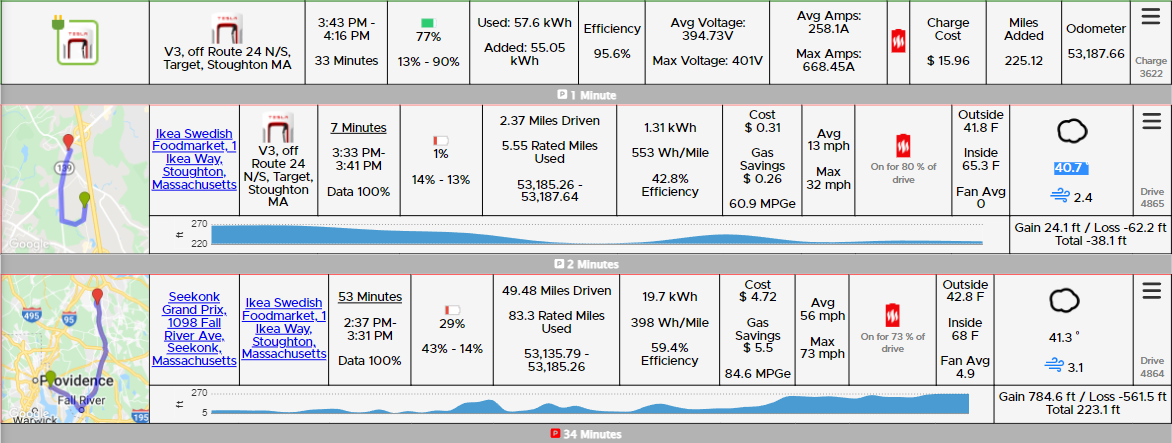Open the Stoughton route map thumbnail
Image resolution: width=1172 pixels, height=443 pixels.
click(x=75, y=178)
